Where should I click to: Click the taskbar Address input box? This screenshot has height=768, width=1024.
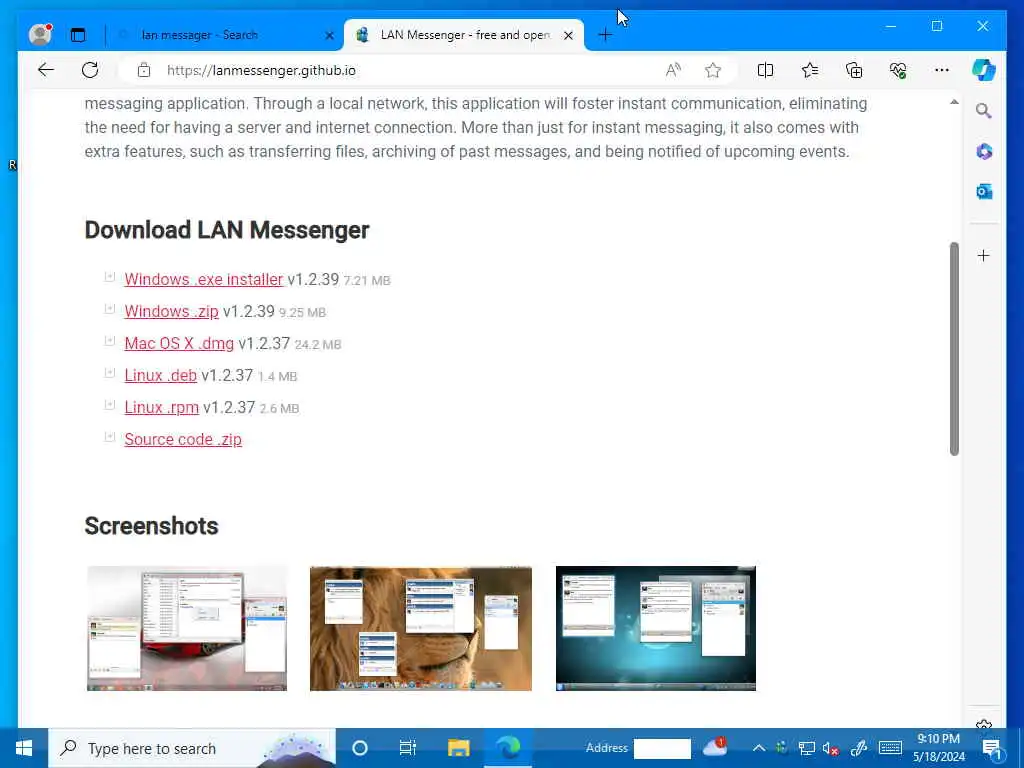click(x=662, y=748)
